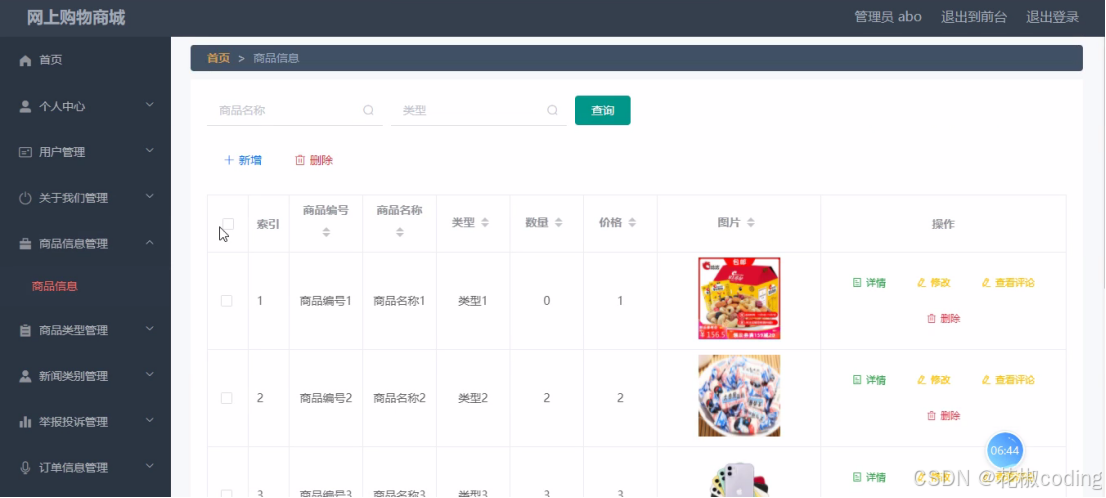
Task: Click search icon in 商品名称 field
Action: point(368,110)
